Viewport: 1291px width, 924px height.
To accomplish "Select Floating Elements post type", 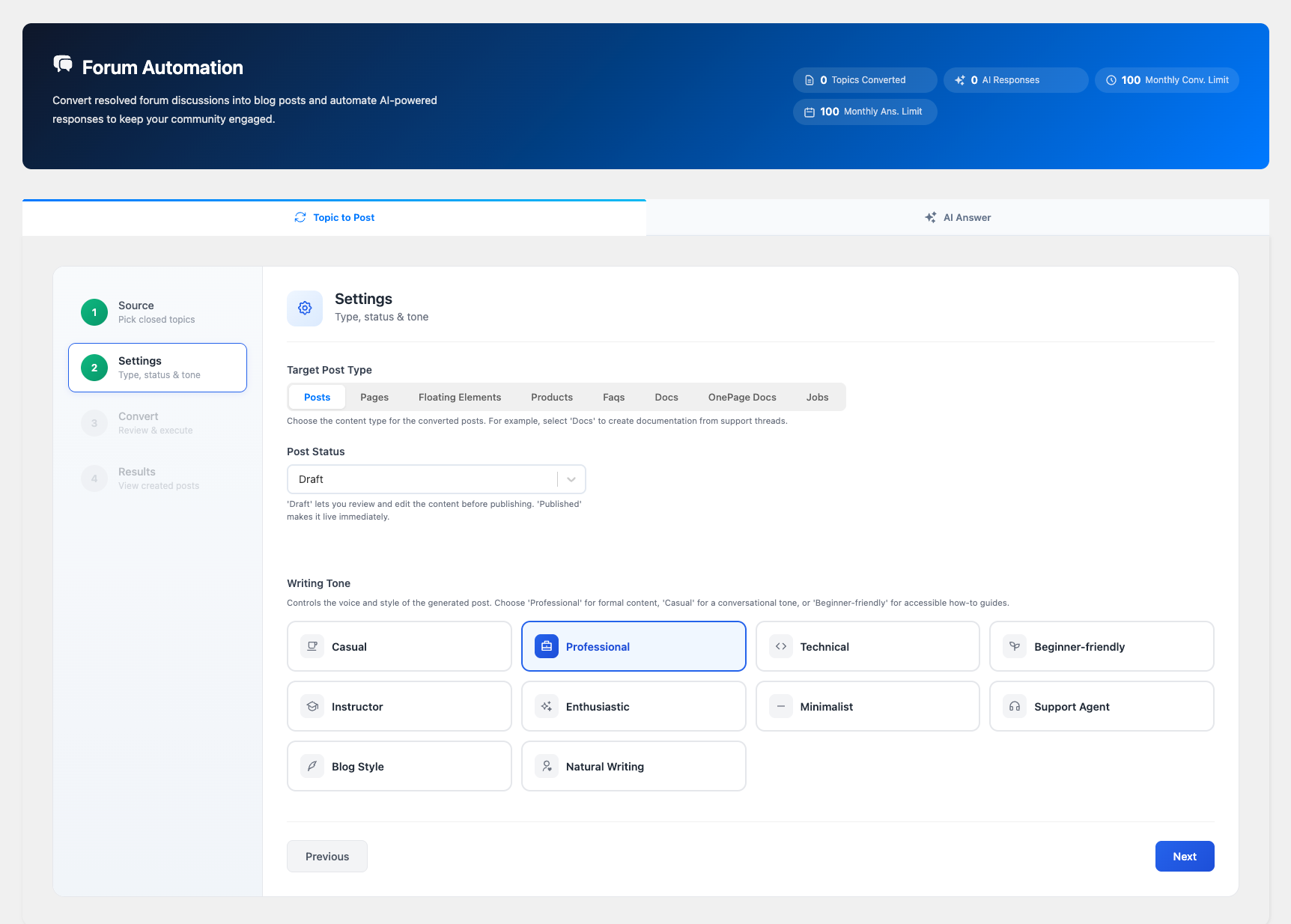I will pyautogui.click(x=460, y=397).
